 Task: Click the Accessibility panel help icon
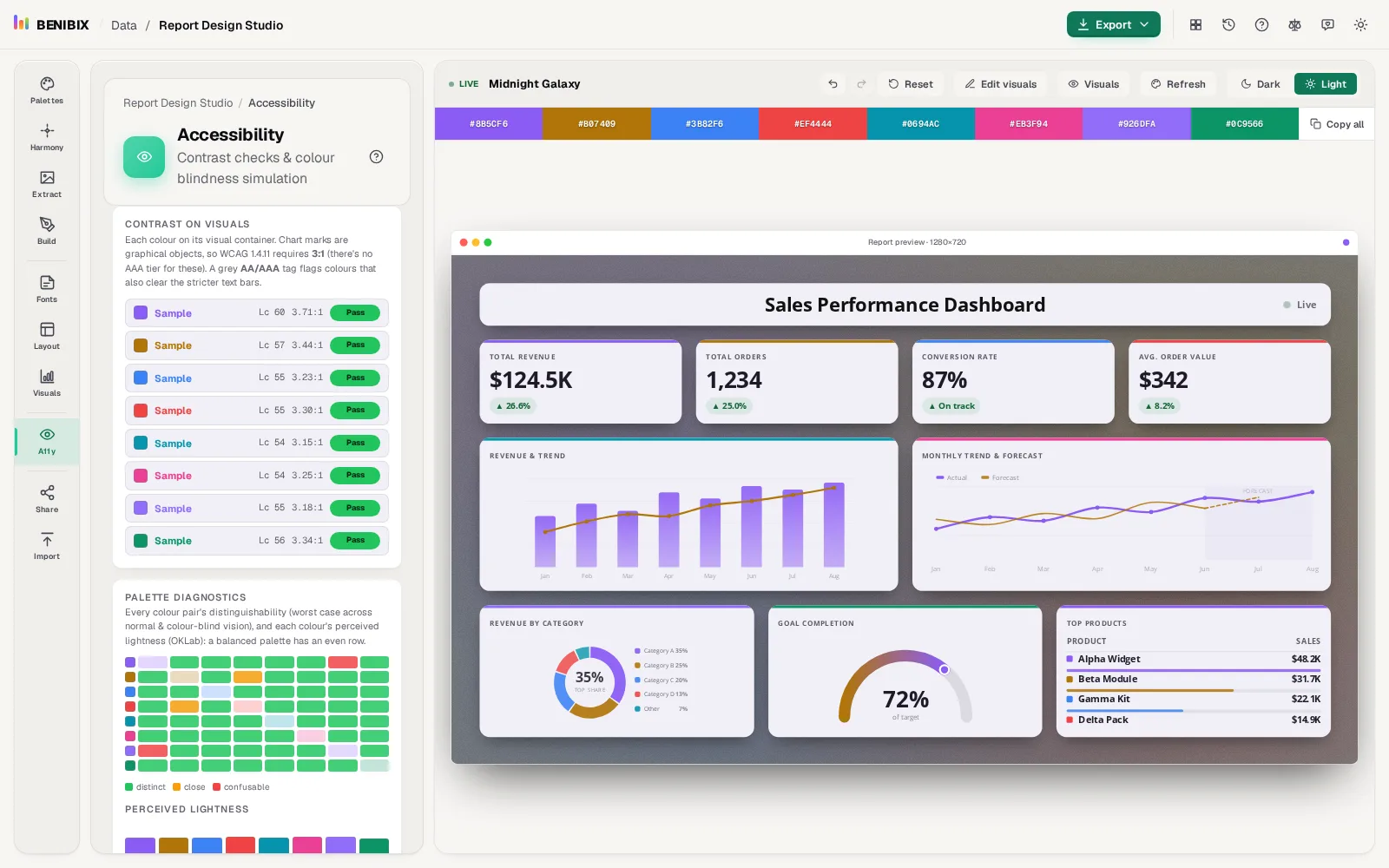[x=376, y=157]
